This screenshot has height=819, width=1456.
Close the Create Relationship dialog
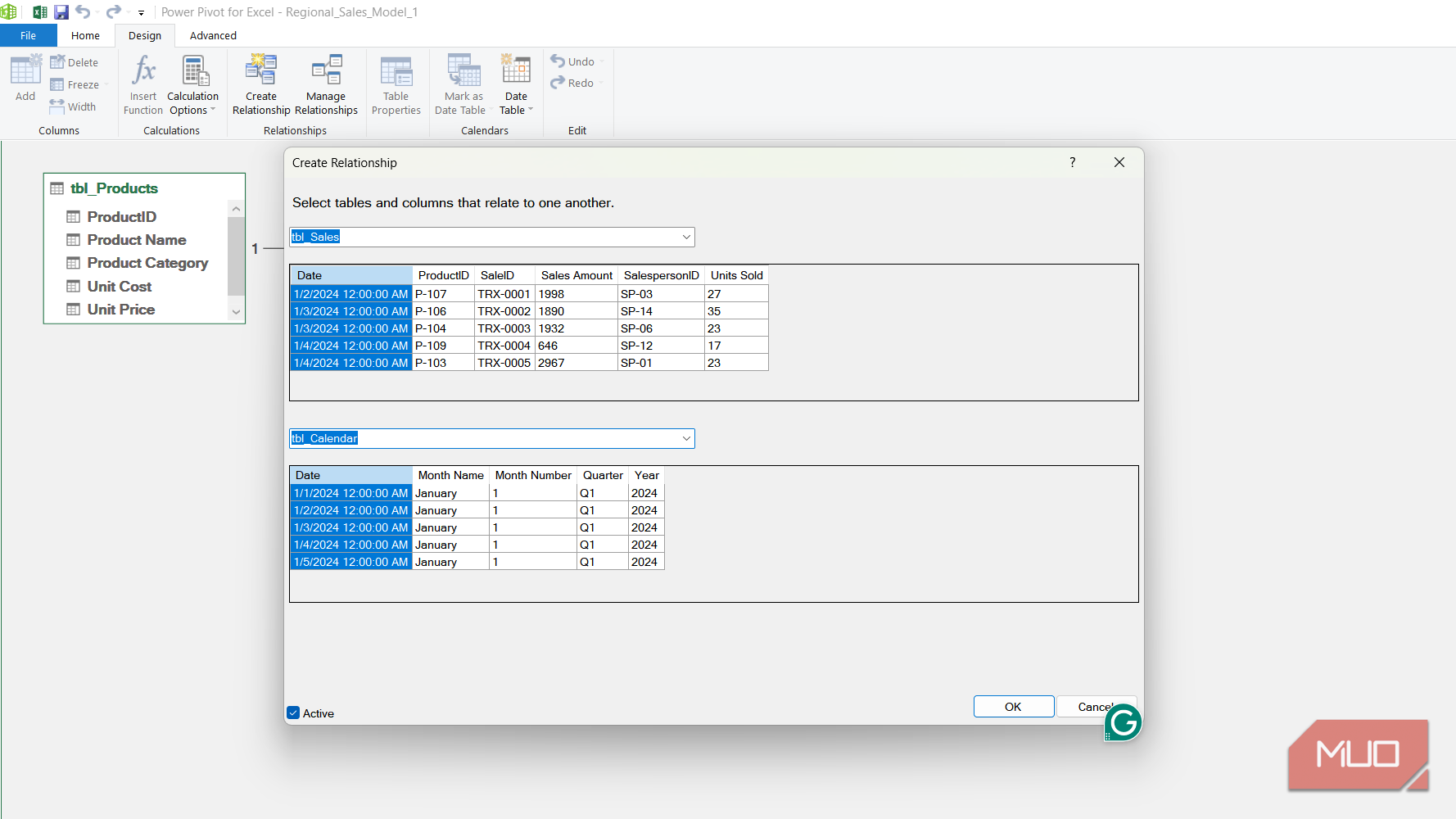pos(1119,162)
